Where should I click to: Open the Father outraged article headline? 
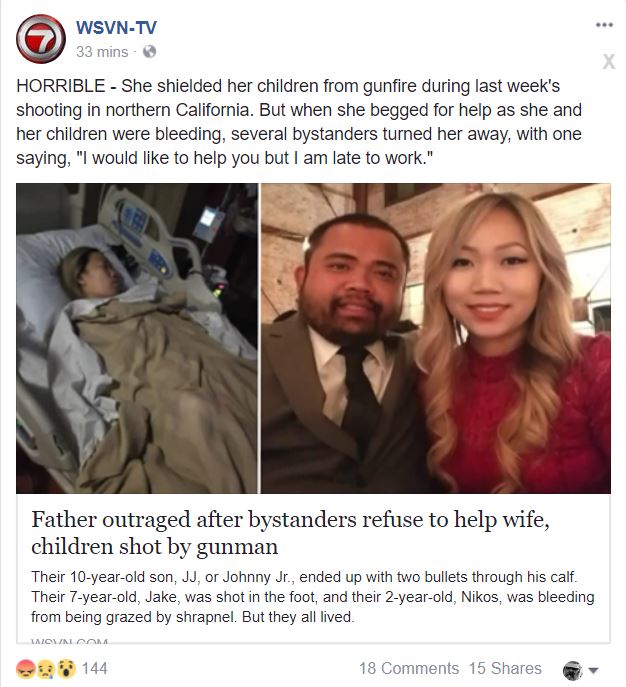pyautogui.click(x=290, y=533)
